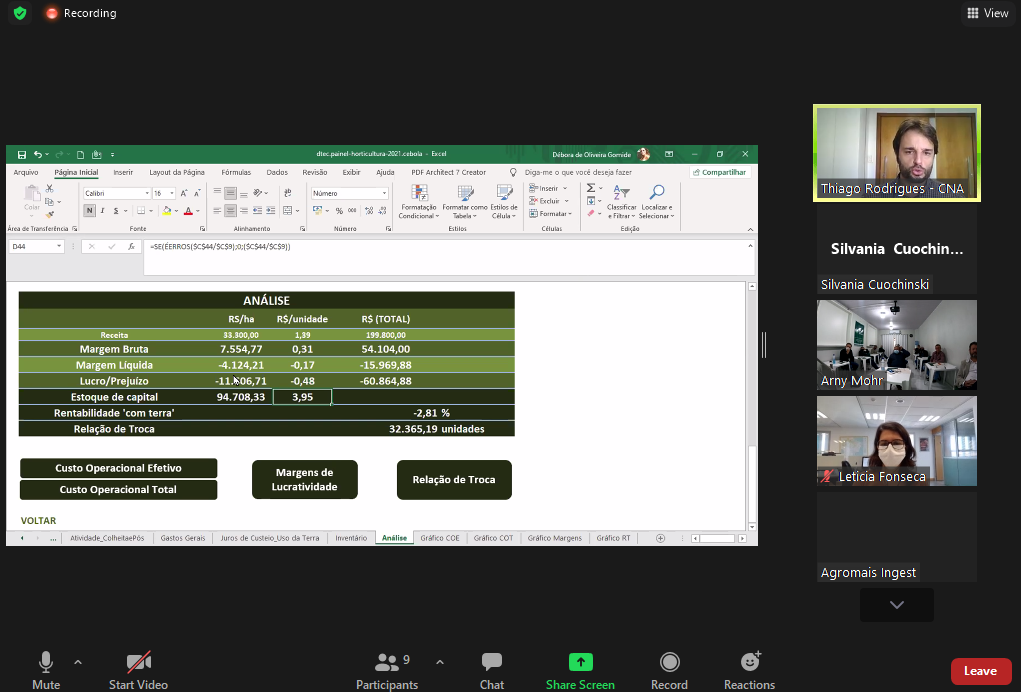Open the Calibri font name dropdown
The height and width of the screenshot is (692, 1021).
[147, 193]
